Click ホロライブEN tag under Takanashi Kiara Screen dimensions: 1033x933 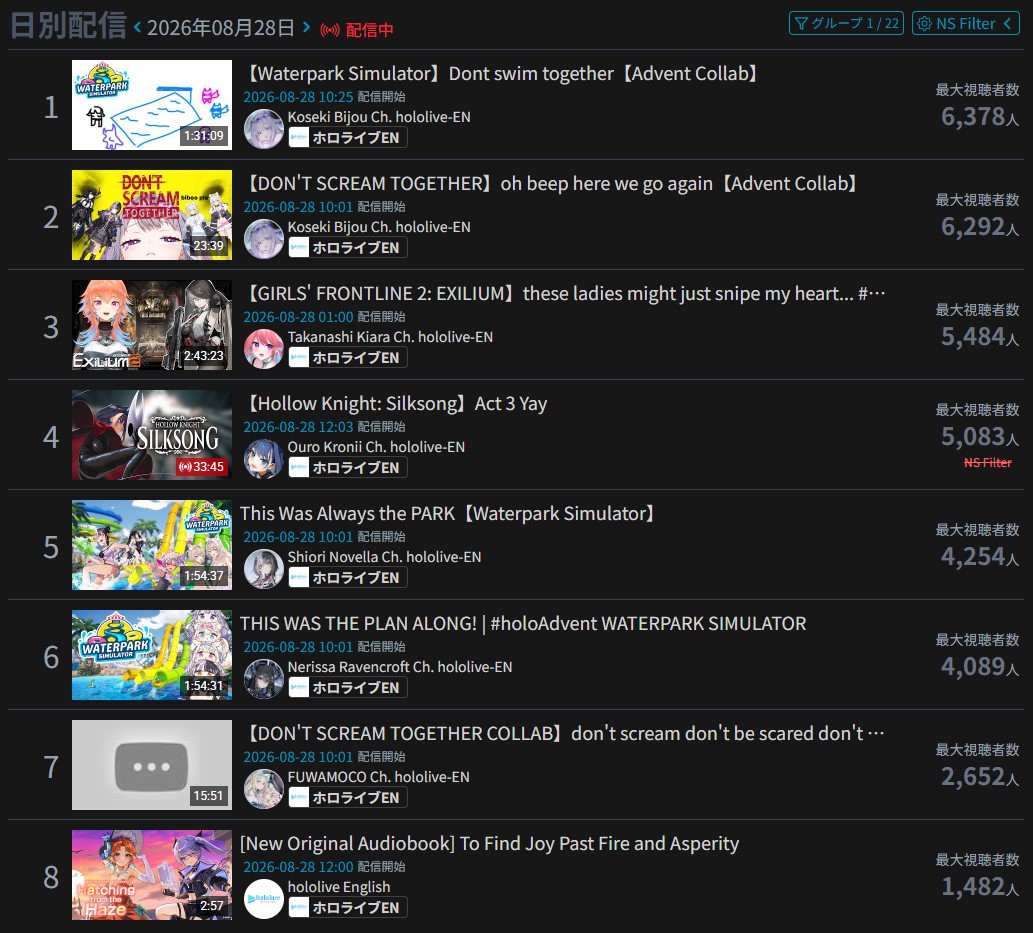(348, 358)
